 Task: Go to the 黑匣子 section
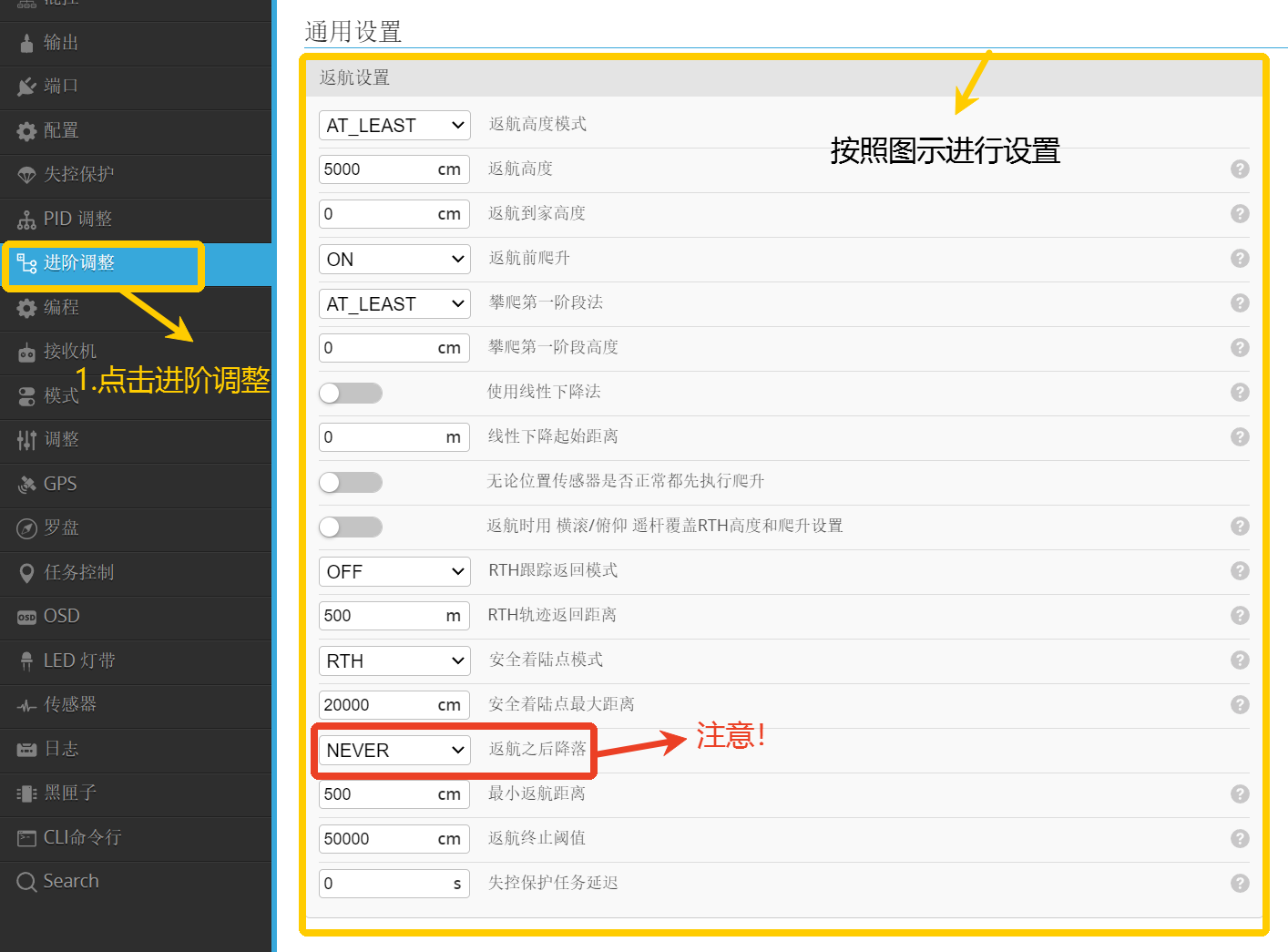click(70, 793)
